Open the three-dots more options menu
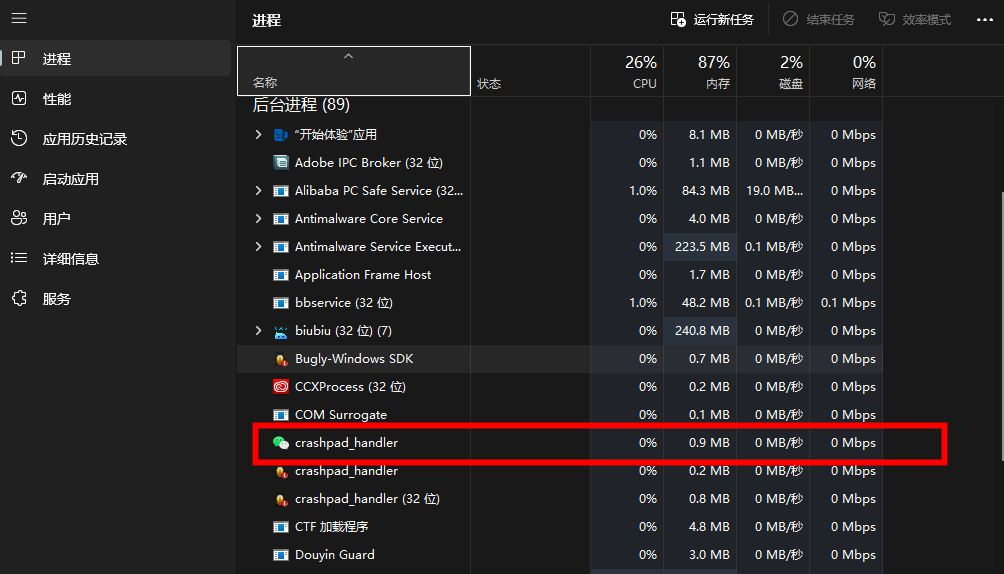 [x=984, y=20]
